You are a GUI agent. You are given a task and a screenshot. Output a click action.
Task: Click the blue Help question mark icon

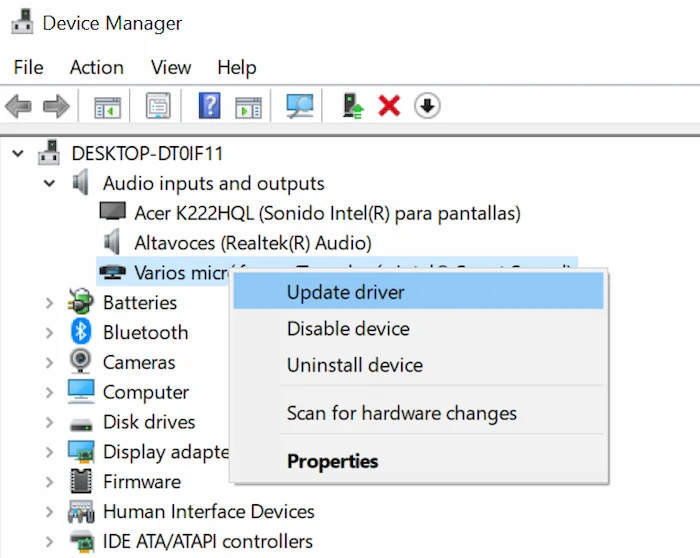[209, 105]
